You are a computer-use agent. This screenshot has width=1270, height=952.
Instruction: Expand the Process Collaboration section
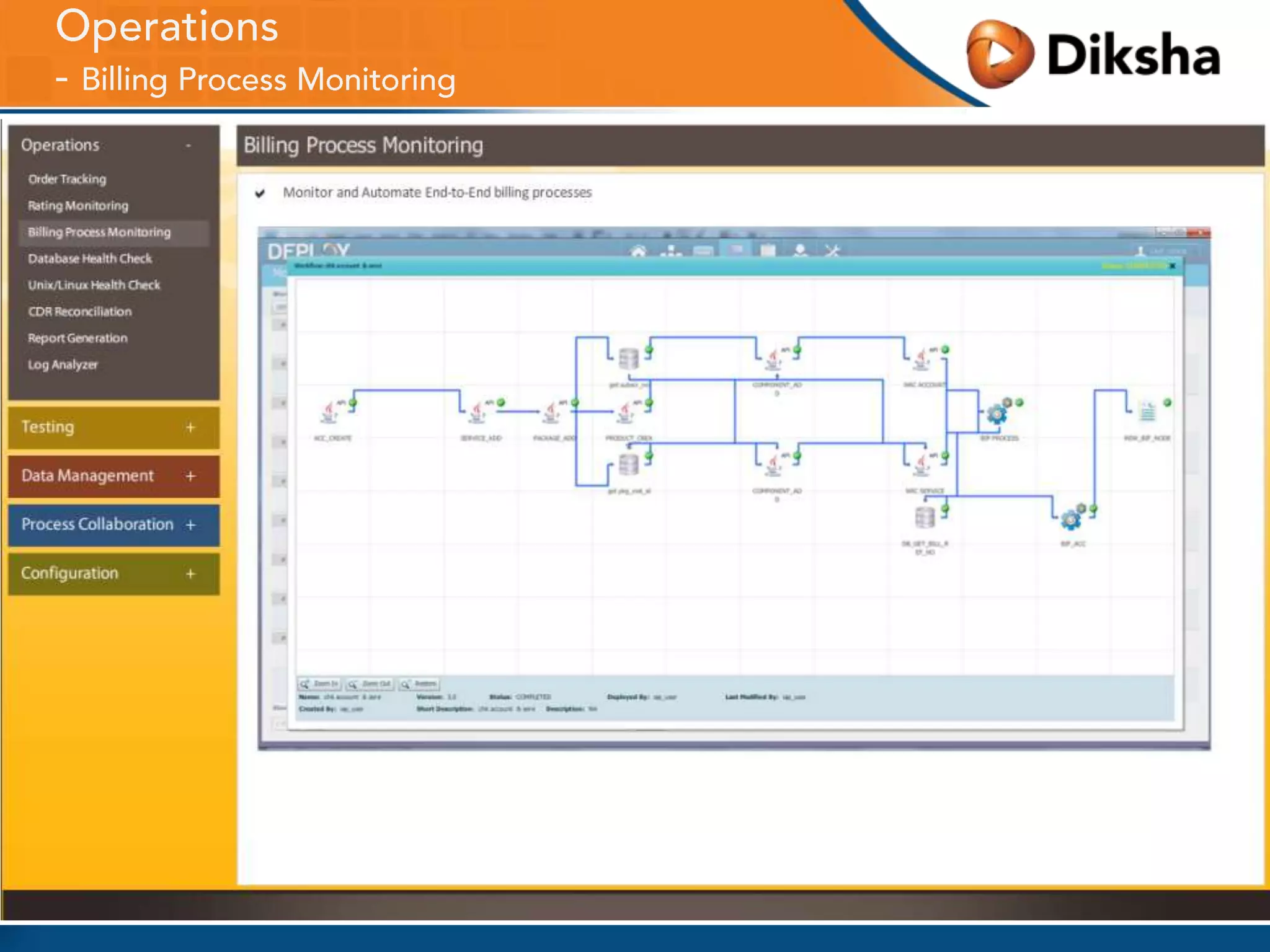(x=190, y=525)
